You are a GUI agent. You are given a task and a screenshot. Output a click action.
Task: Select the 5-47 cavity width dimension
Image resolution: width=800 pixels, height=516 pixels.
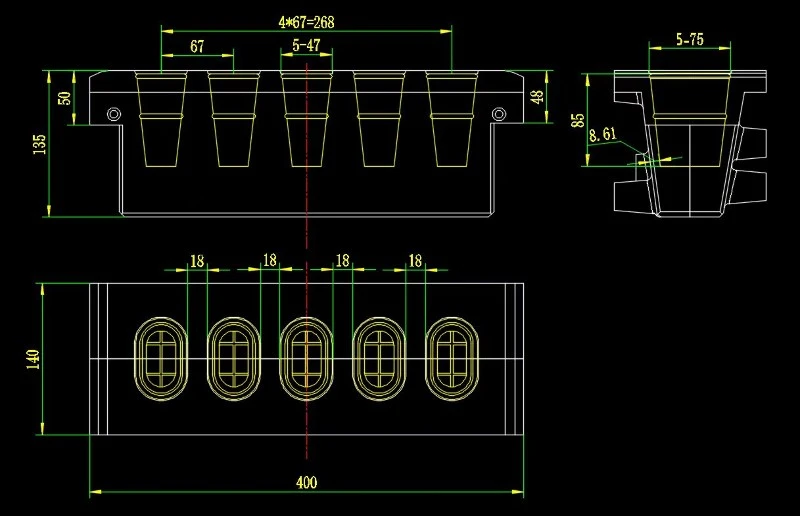tap(306, 45)
